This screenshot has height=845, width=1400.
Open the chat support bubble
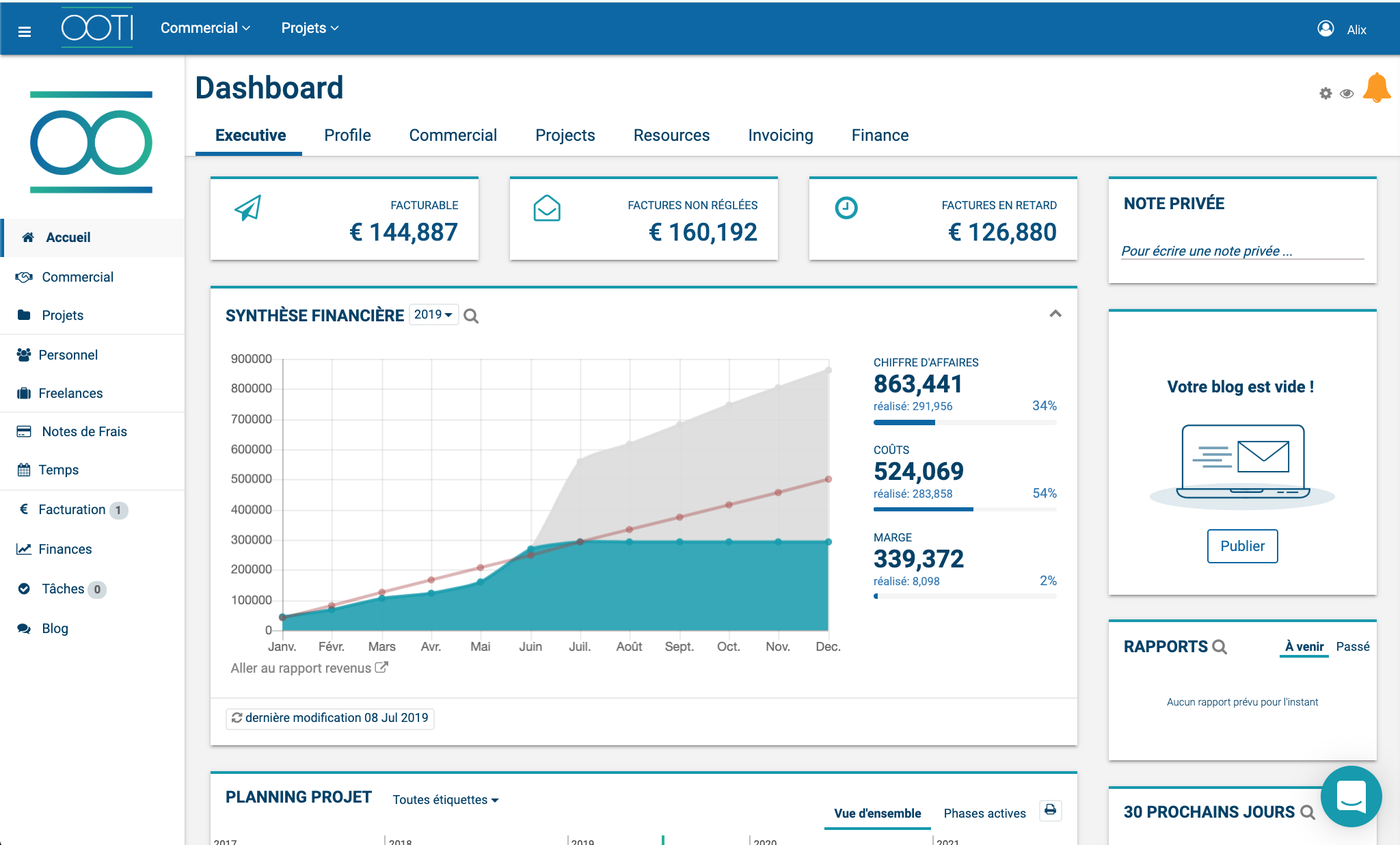1351,796
